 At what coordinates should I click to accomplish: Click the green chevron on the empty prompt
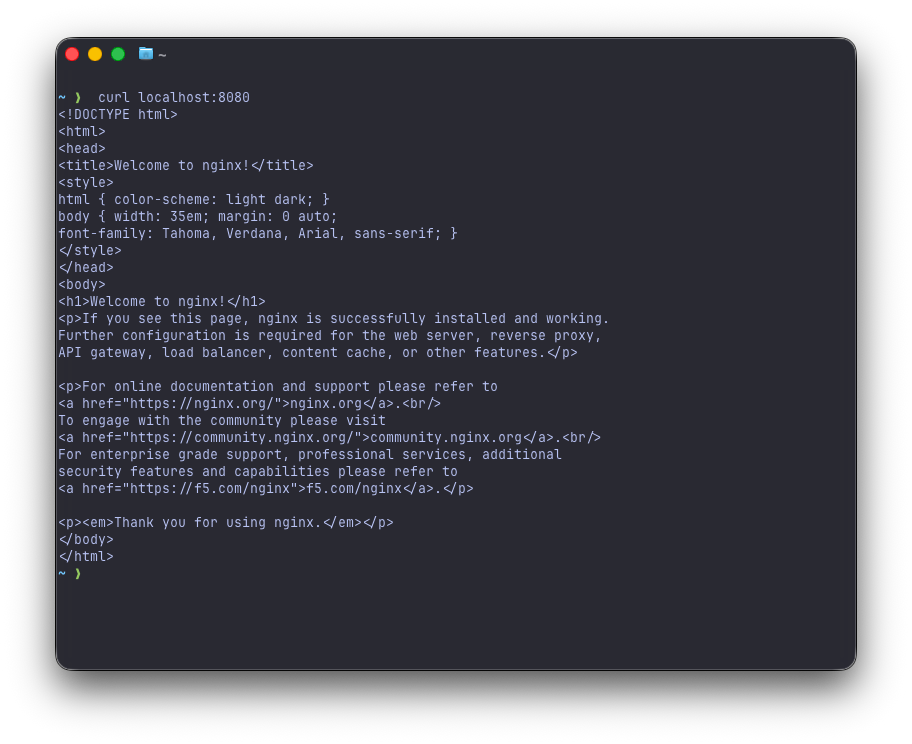(77, 574)
